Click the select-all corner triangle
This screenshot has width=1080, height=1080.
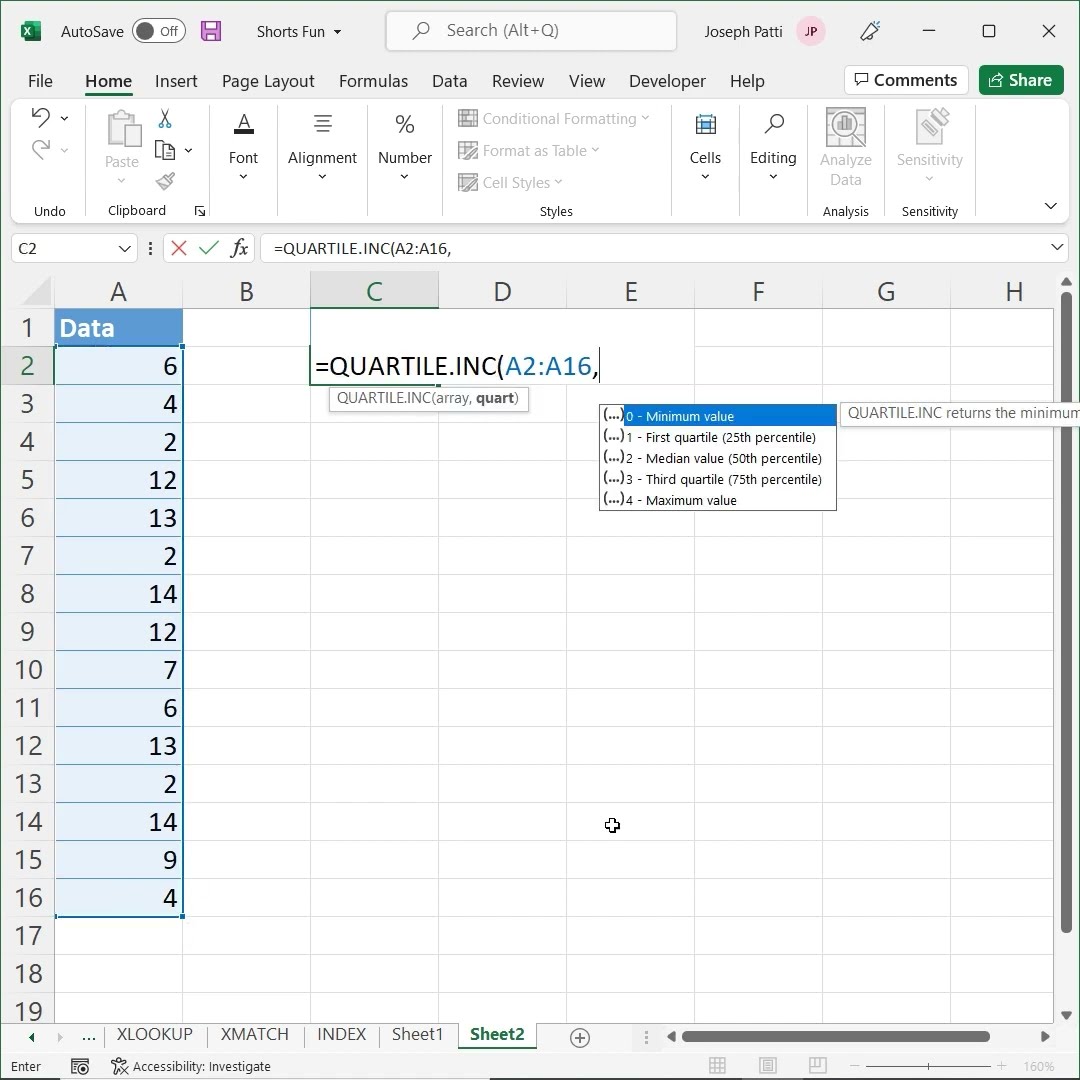click(x=37, y=292)
